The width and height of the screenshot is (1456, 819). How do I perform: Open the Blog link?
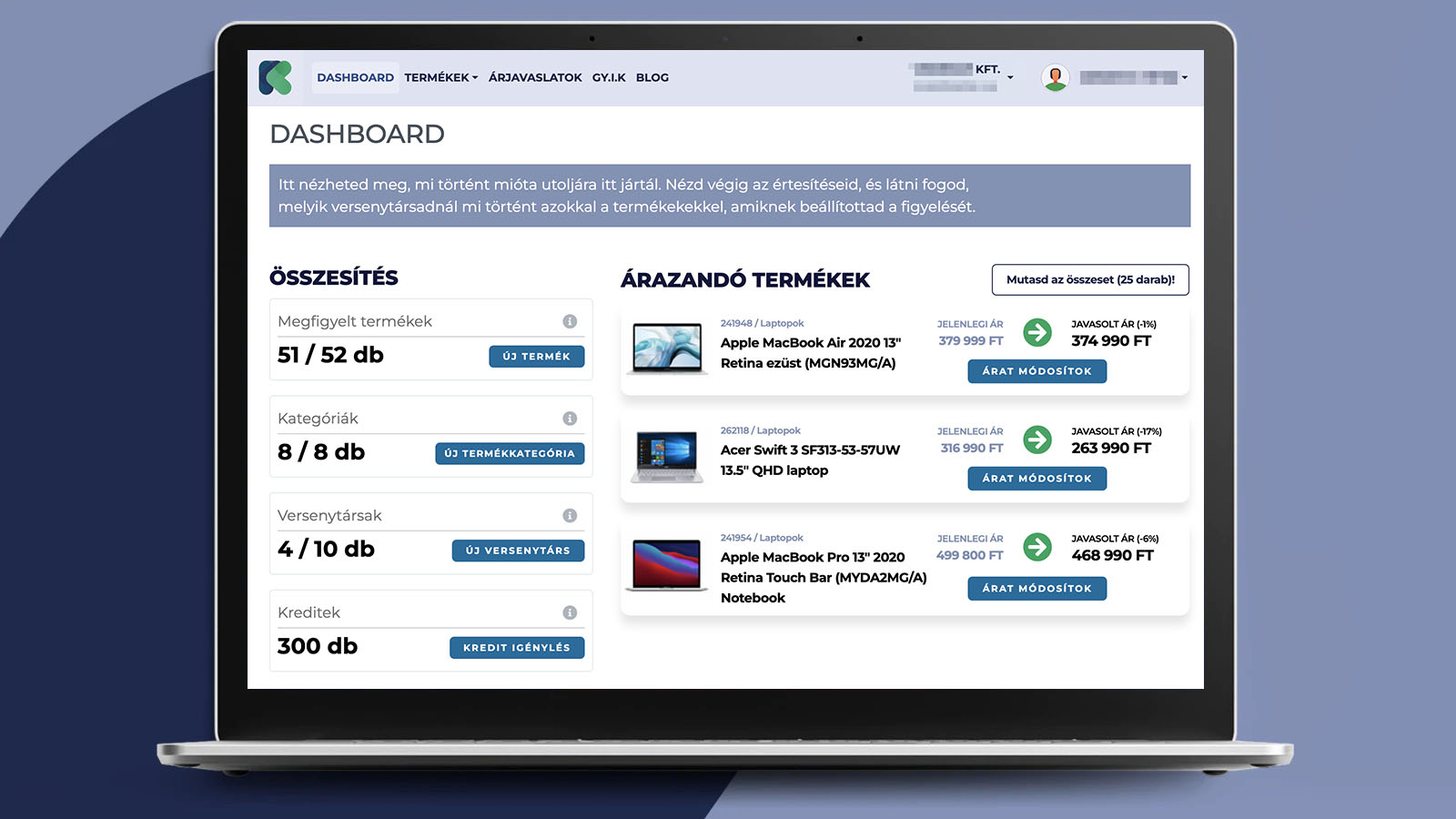point(652,77)
